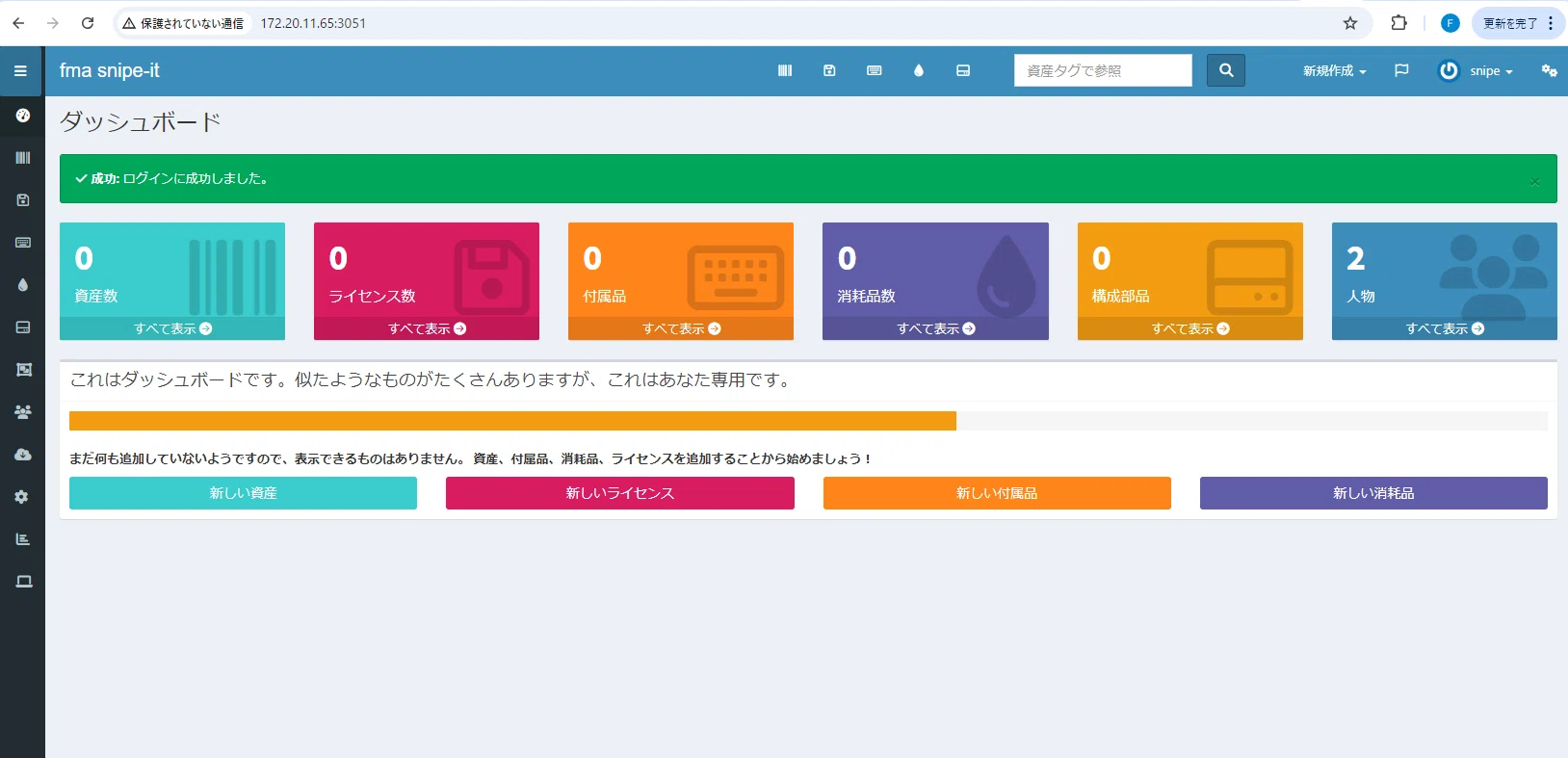This screenshot has height=758, width=1568.
Task: Click すべて表示 under 構成部品 card
Action: point(1190,328)
